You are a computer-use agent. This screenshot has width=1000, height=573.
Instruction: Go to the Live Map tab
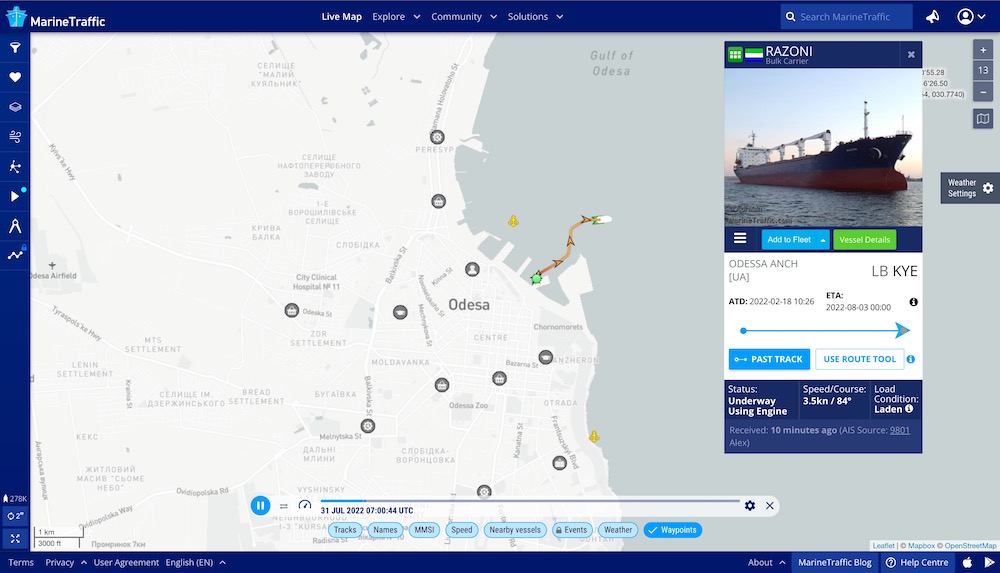341,17
